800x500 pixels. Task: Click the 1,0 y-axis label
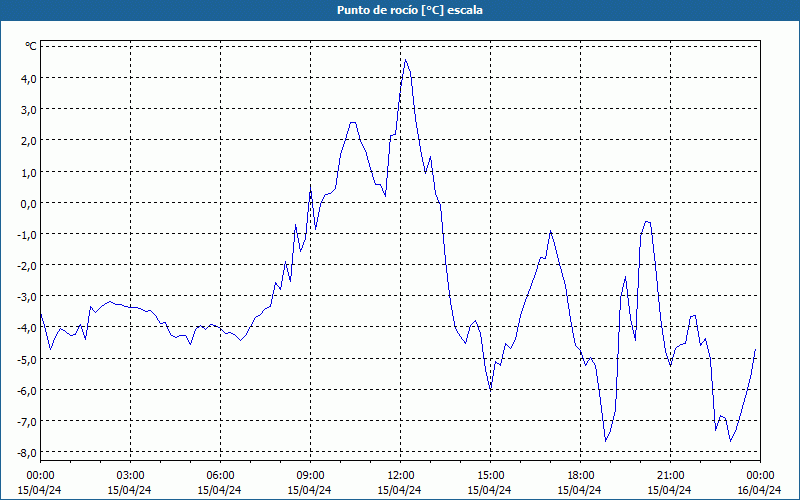(x=29, y=172)
